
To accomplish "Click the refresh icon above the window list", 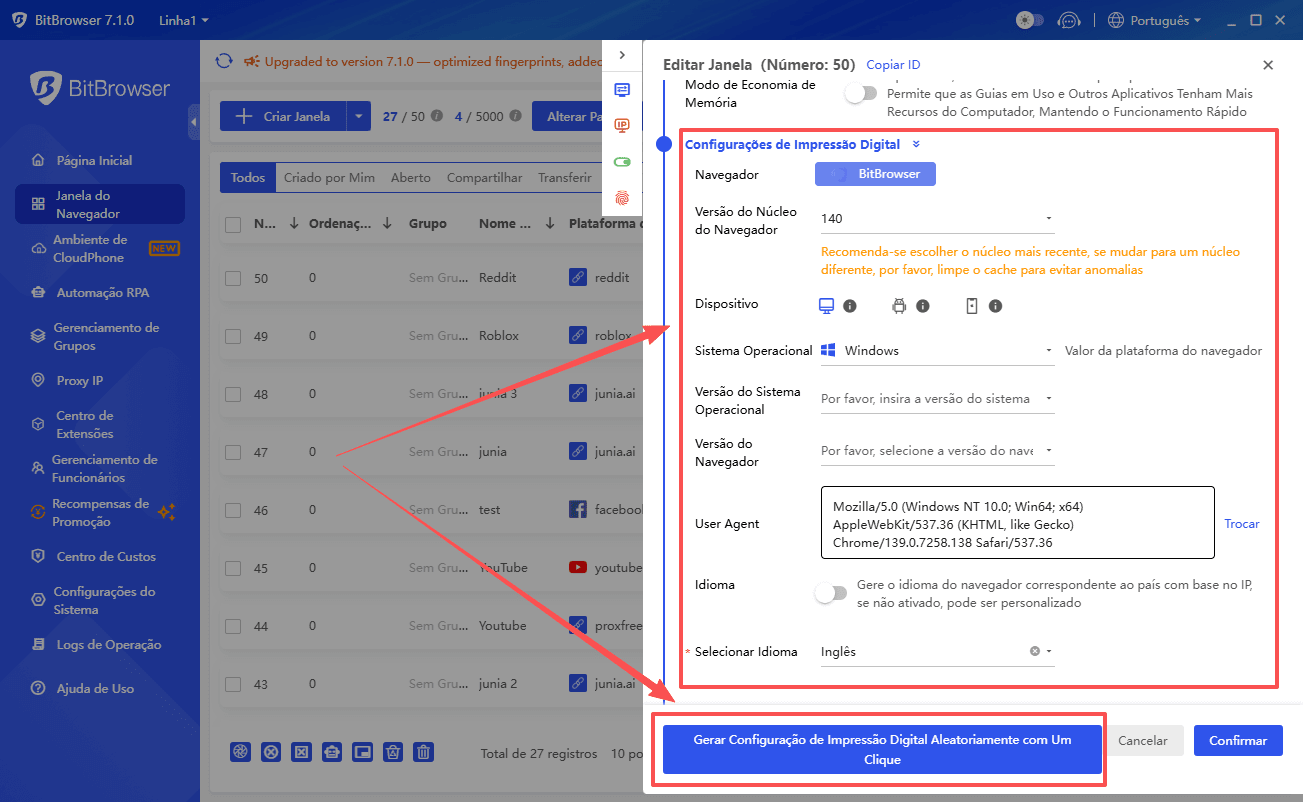I will coord(224,62).
